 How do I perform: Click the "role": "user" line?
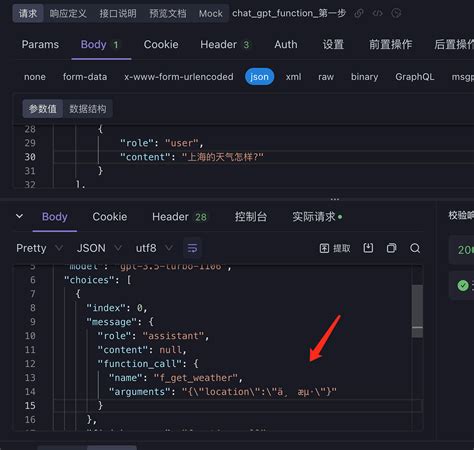pos(161,143)
